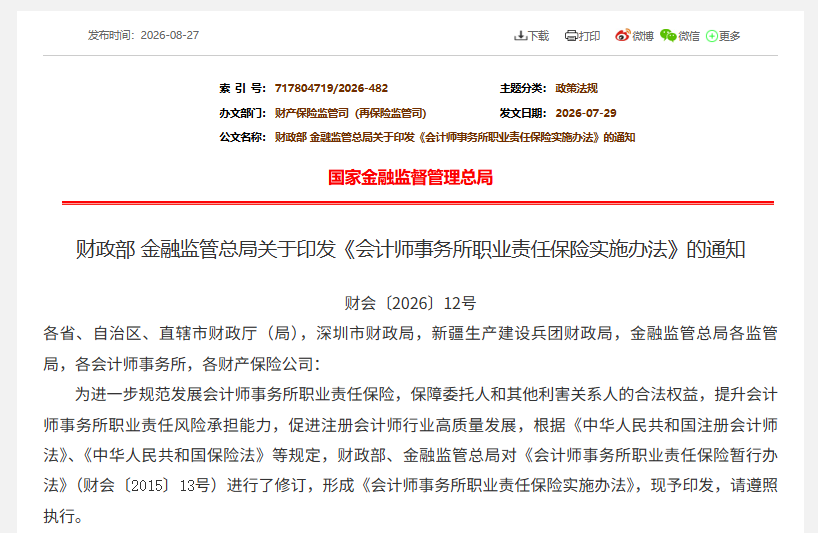Click the 微信 share label
This screenshot has width=818, height=533.
689,35
